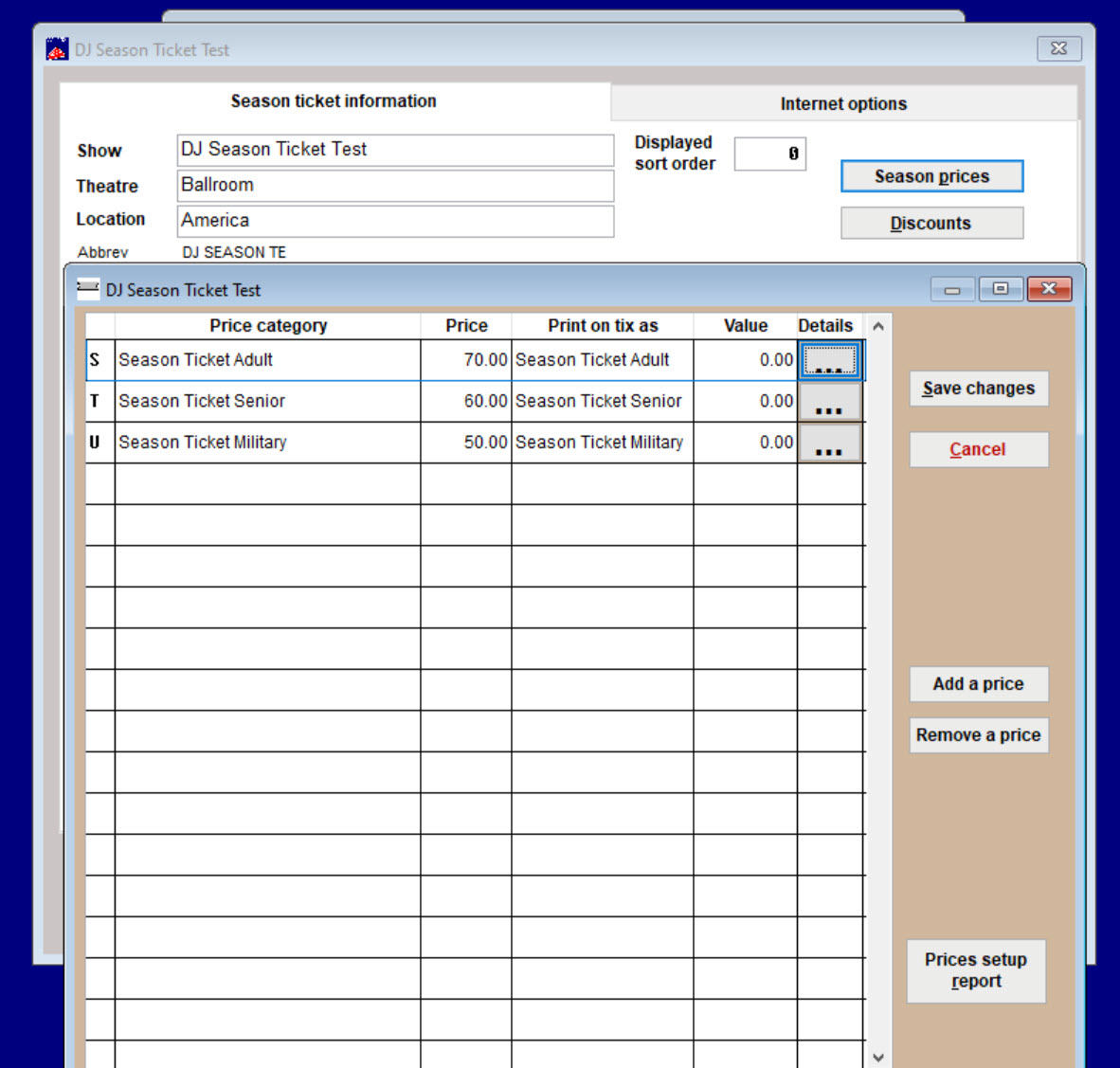
Task: Open details for Season Ticket Senior row
Action: click(x=829, y=402)
